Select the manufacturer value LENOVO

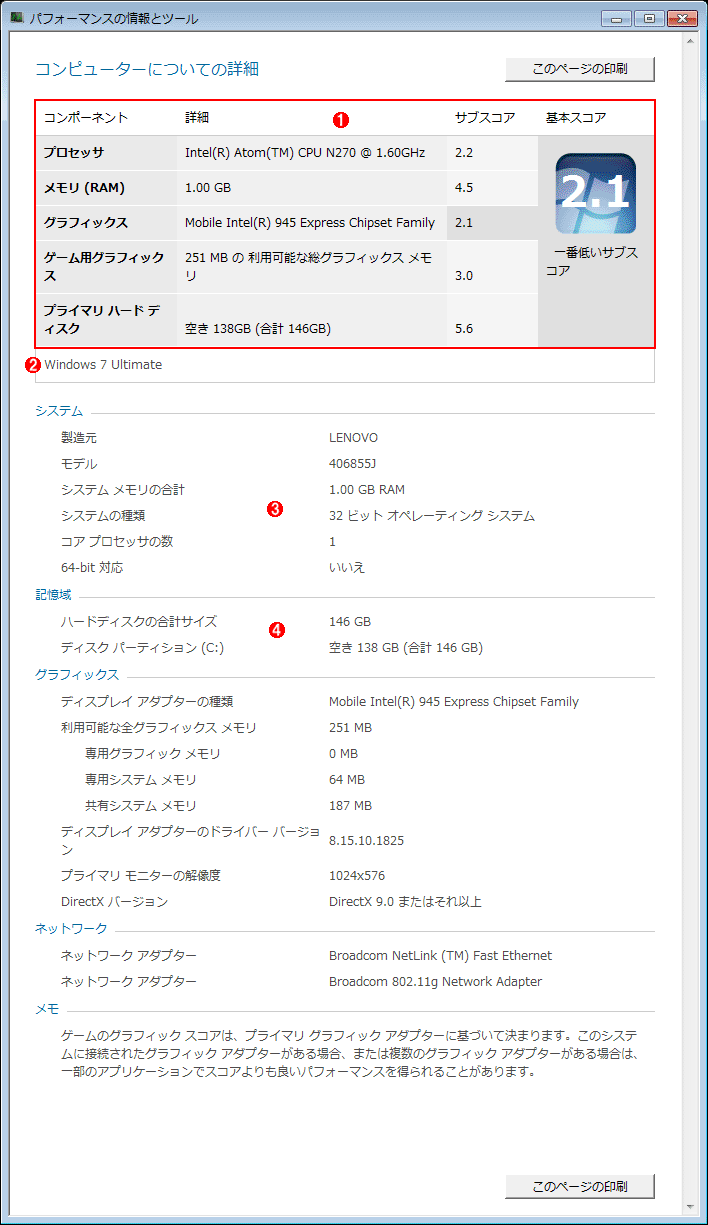click(x=354, y=438)
